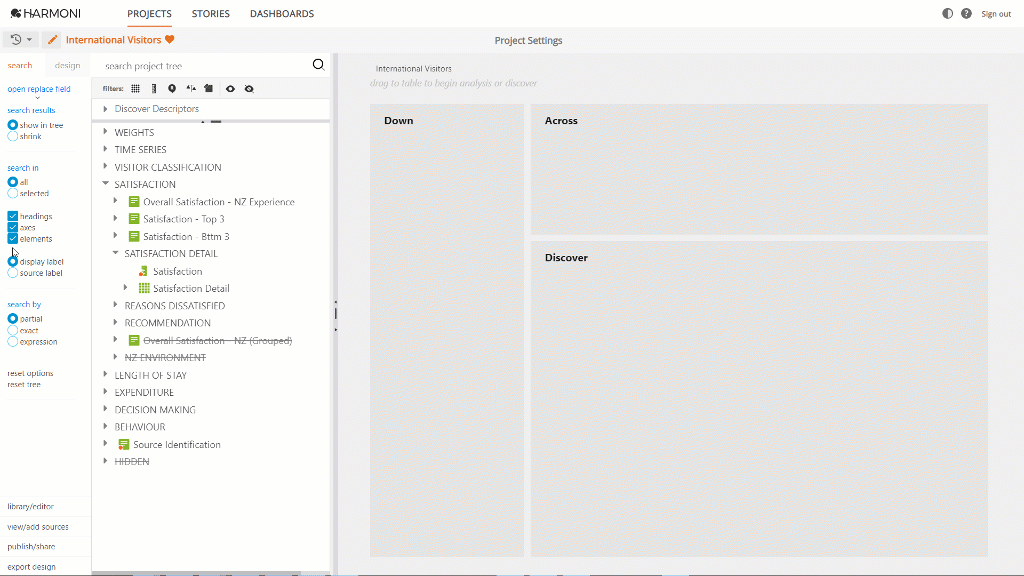Image resolution: width=1024 pixels, height=576 pixels.
Task: Click the Satisfaction Detail grid icon
Action: point(144,288)
